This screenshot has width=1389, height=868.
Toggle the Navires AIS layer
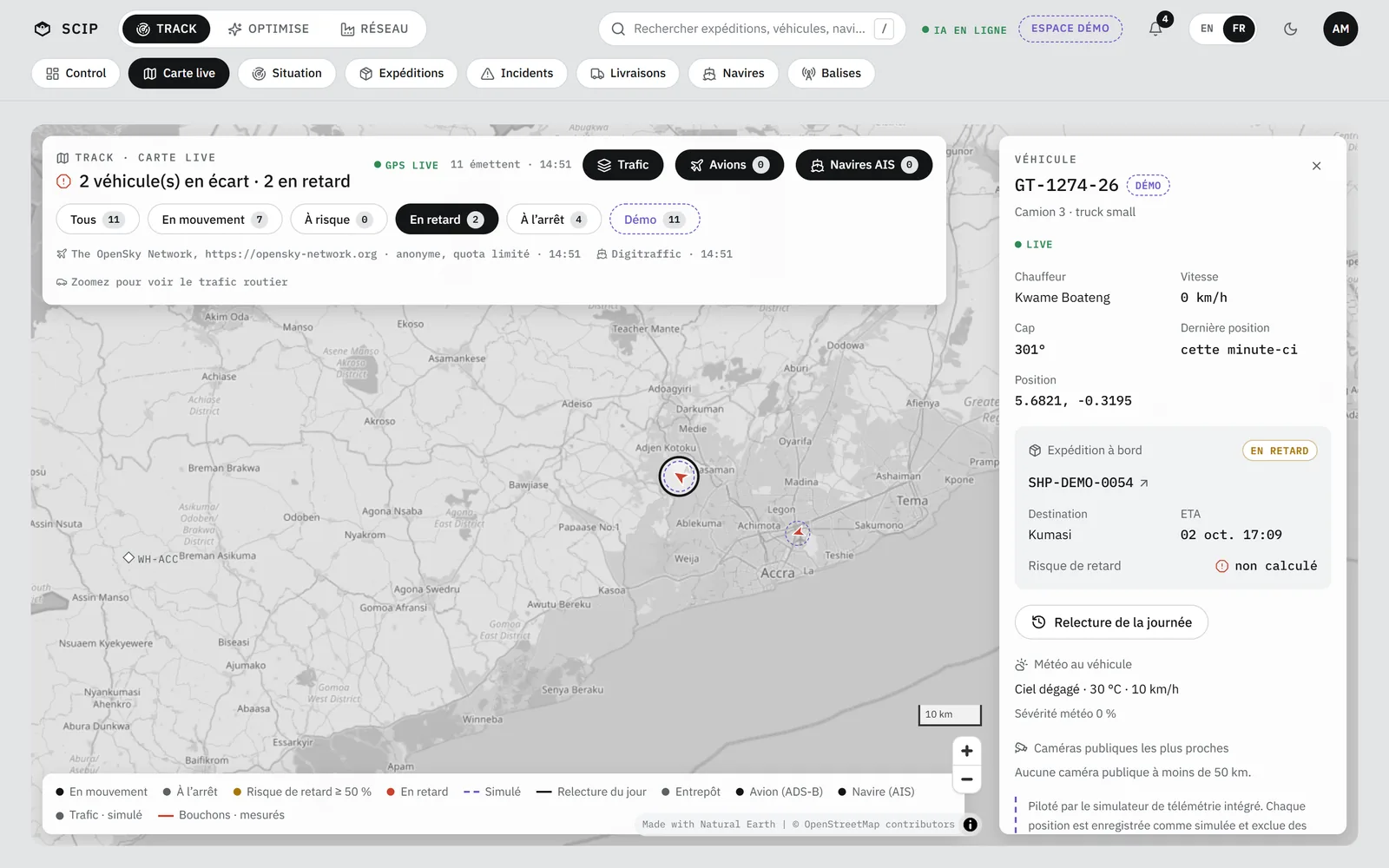864,165
